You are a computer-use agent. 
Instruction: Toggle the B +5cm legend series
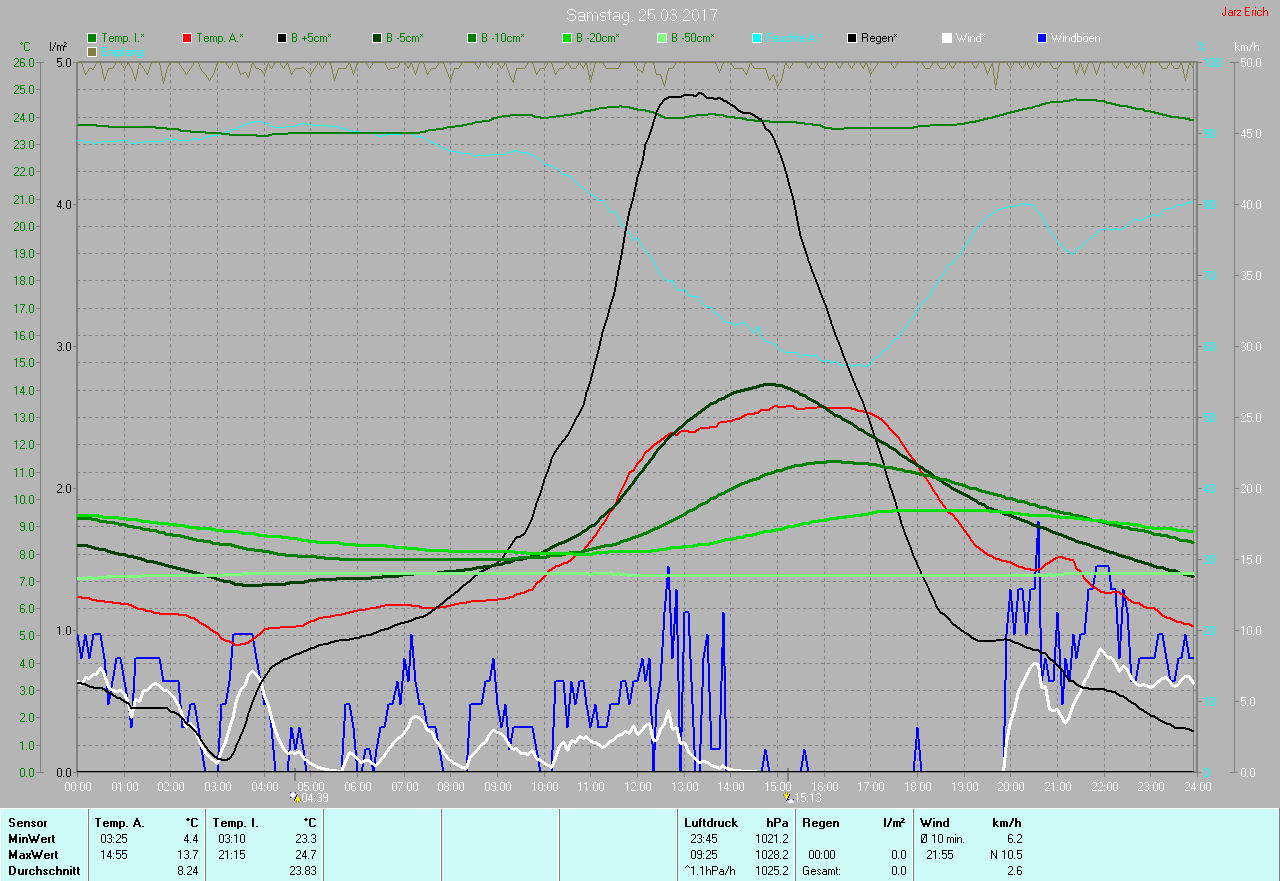coord(310,38)
